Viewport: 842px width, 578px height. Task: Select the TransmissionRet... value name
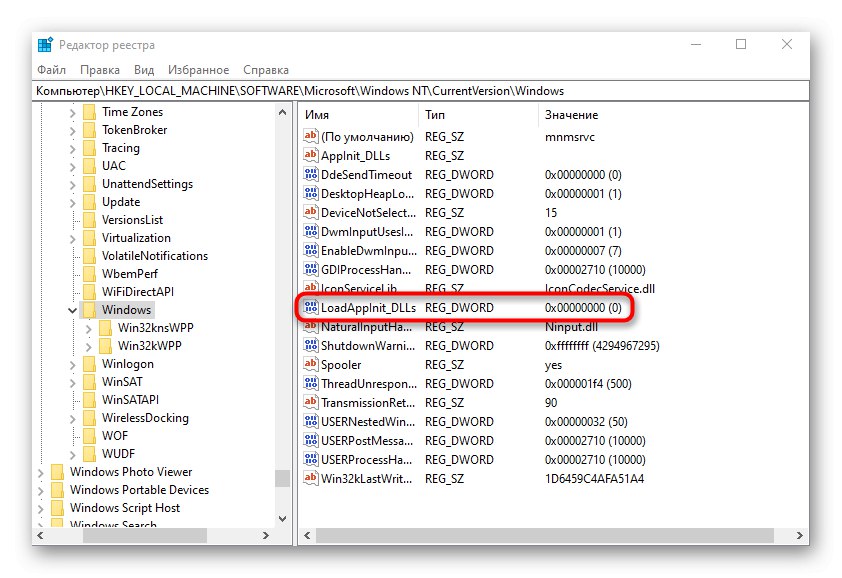(368, 403)
